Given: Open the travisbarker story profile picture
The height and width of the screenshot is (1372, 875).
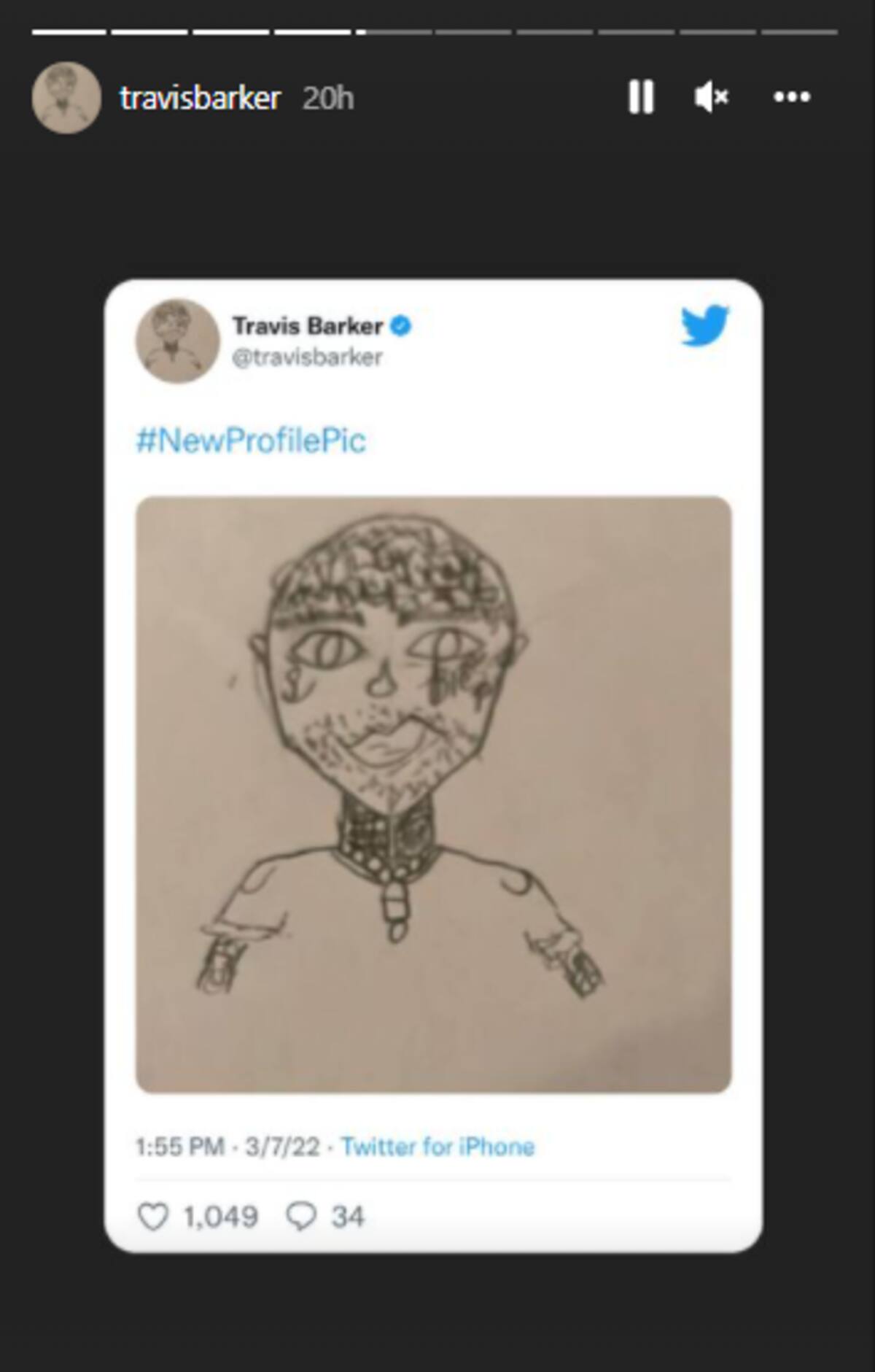Looking at the screenshot, I should click(x=66, y=97).
